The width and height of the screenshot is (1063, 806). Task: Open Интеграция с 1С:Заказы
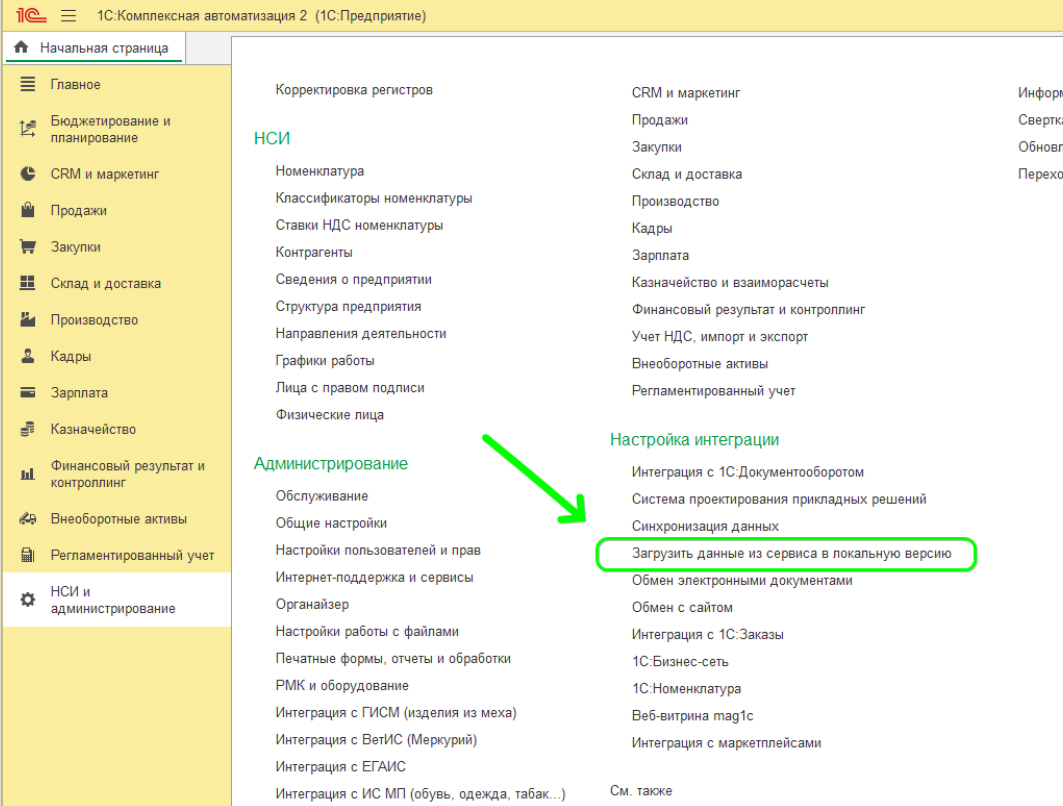708,635
